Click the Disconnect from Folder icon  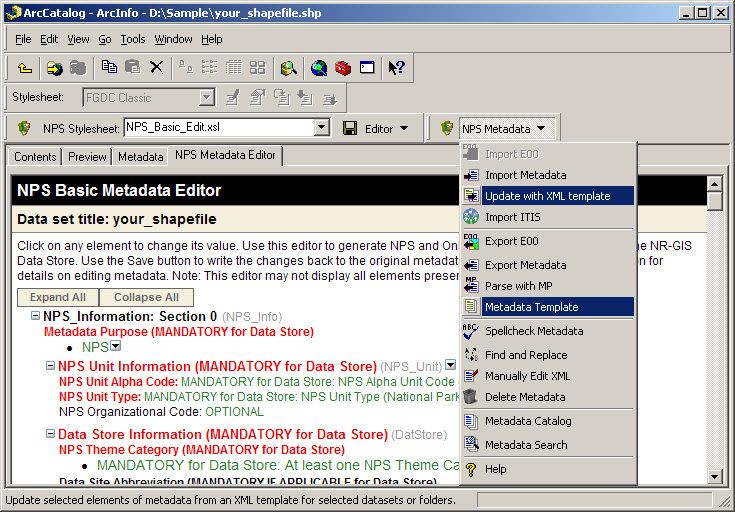[x=78, y=68]
